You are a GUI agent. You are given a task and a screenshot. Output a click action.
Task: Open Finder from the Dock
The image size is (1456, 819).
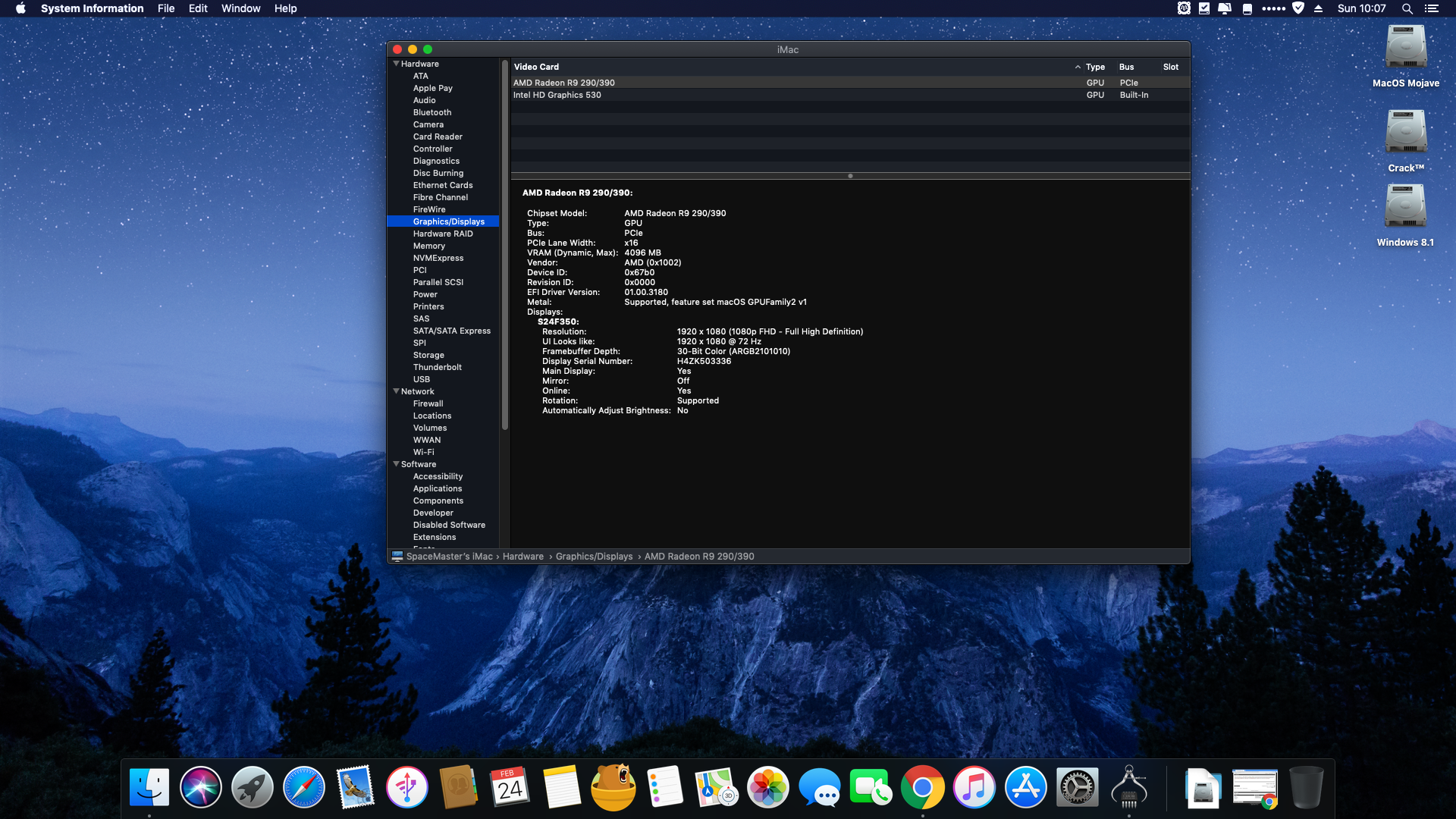click(x=149, y=787)
